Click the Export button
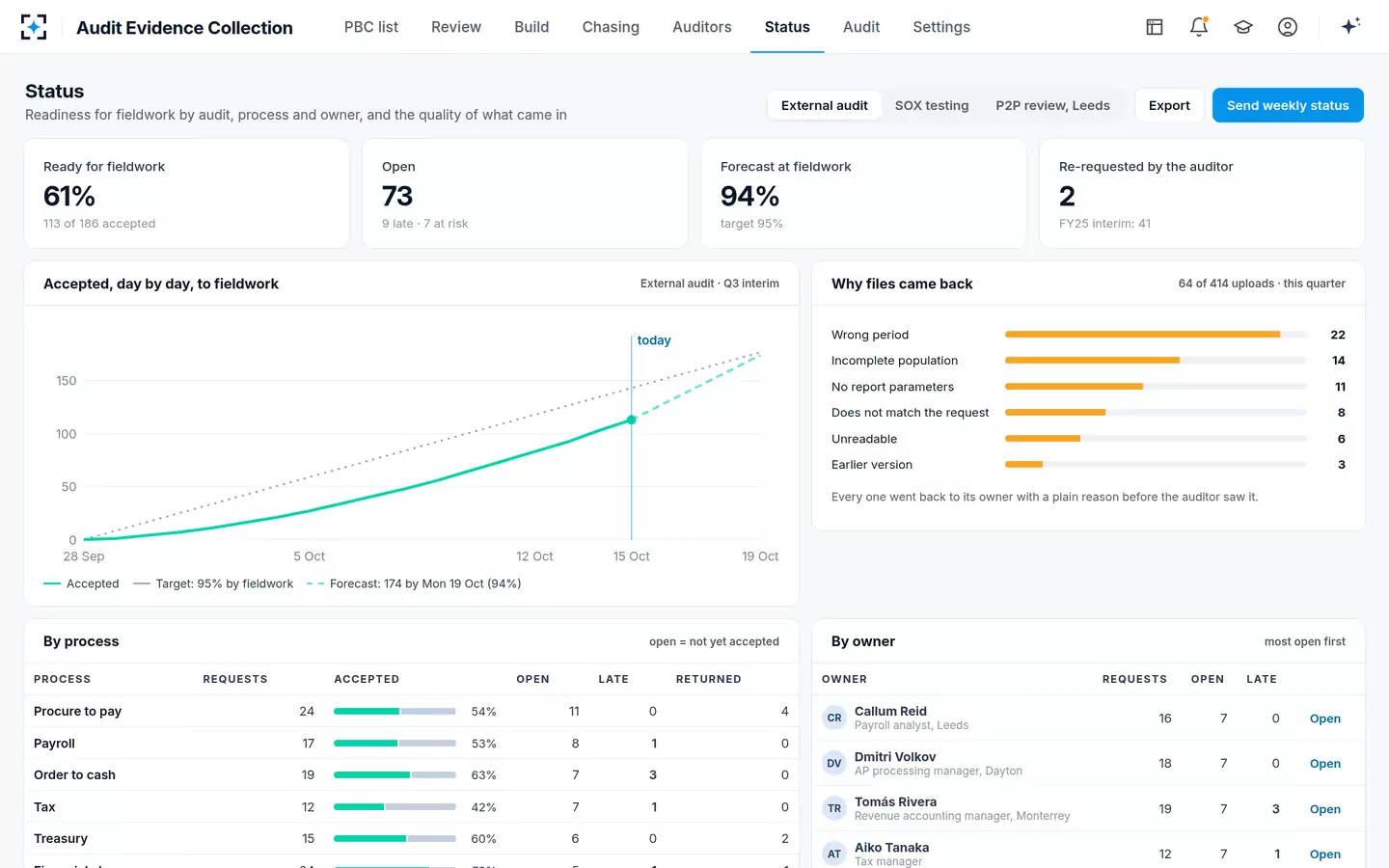 [x=1169, y=105]
